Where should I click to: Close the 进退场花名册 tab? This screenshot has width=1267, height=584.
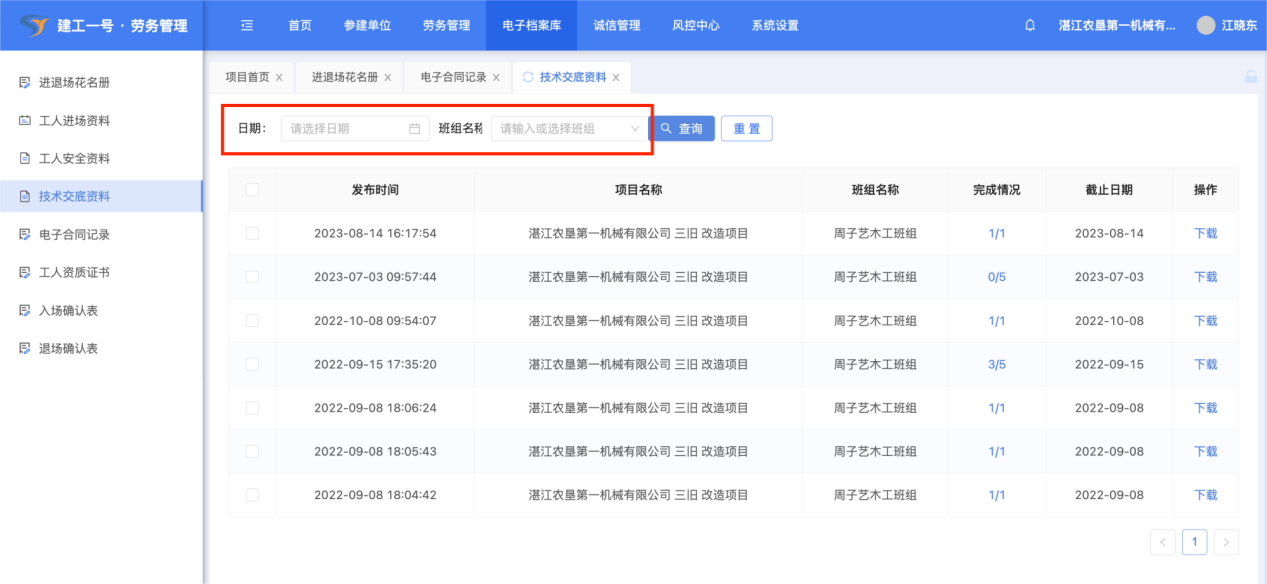387,78
